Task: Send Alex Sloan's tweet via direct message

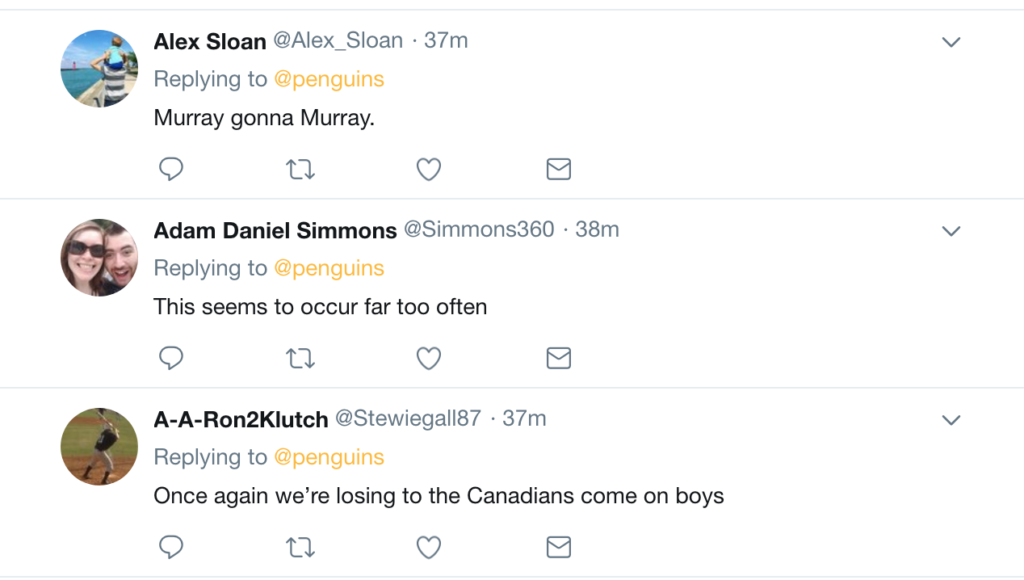Action: coord(558,170)
